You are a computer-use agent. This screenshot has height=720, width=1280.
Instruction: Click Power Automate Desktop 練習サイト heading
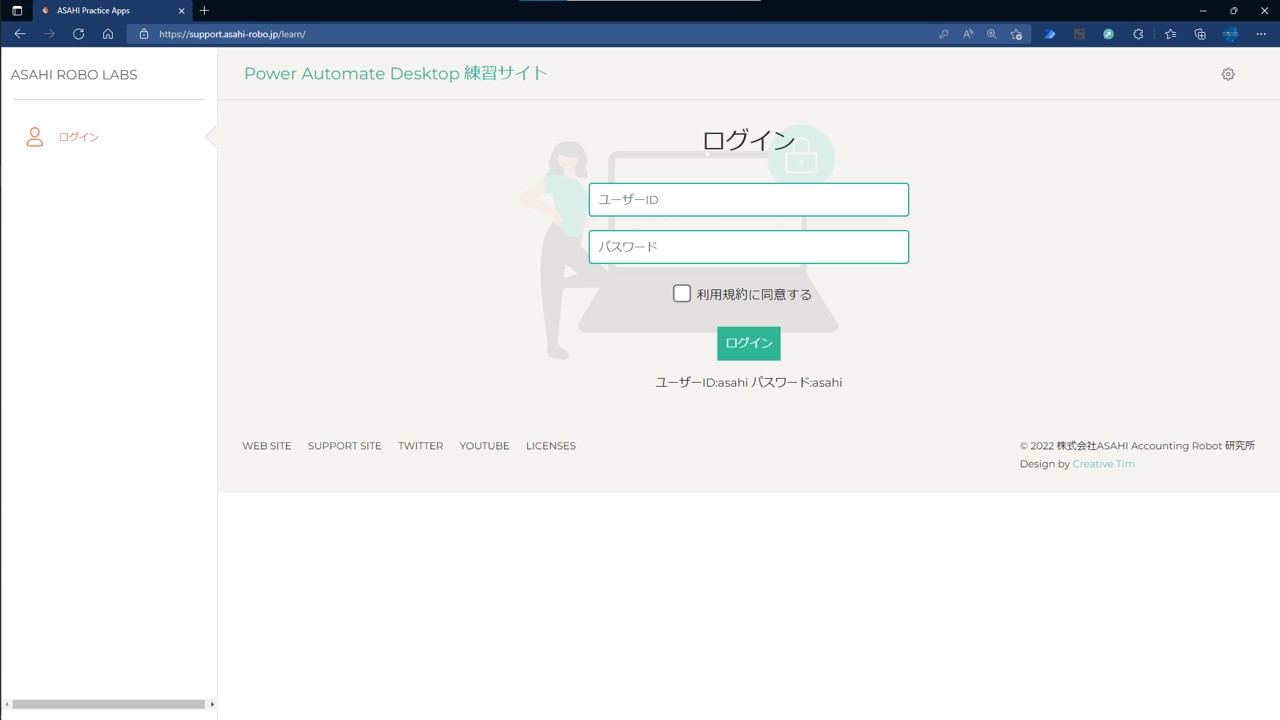396,74
